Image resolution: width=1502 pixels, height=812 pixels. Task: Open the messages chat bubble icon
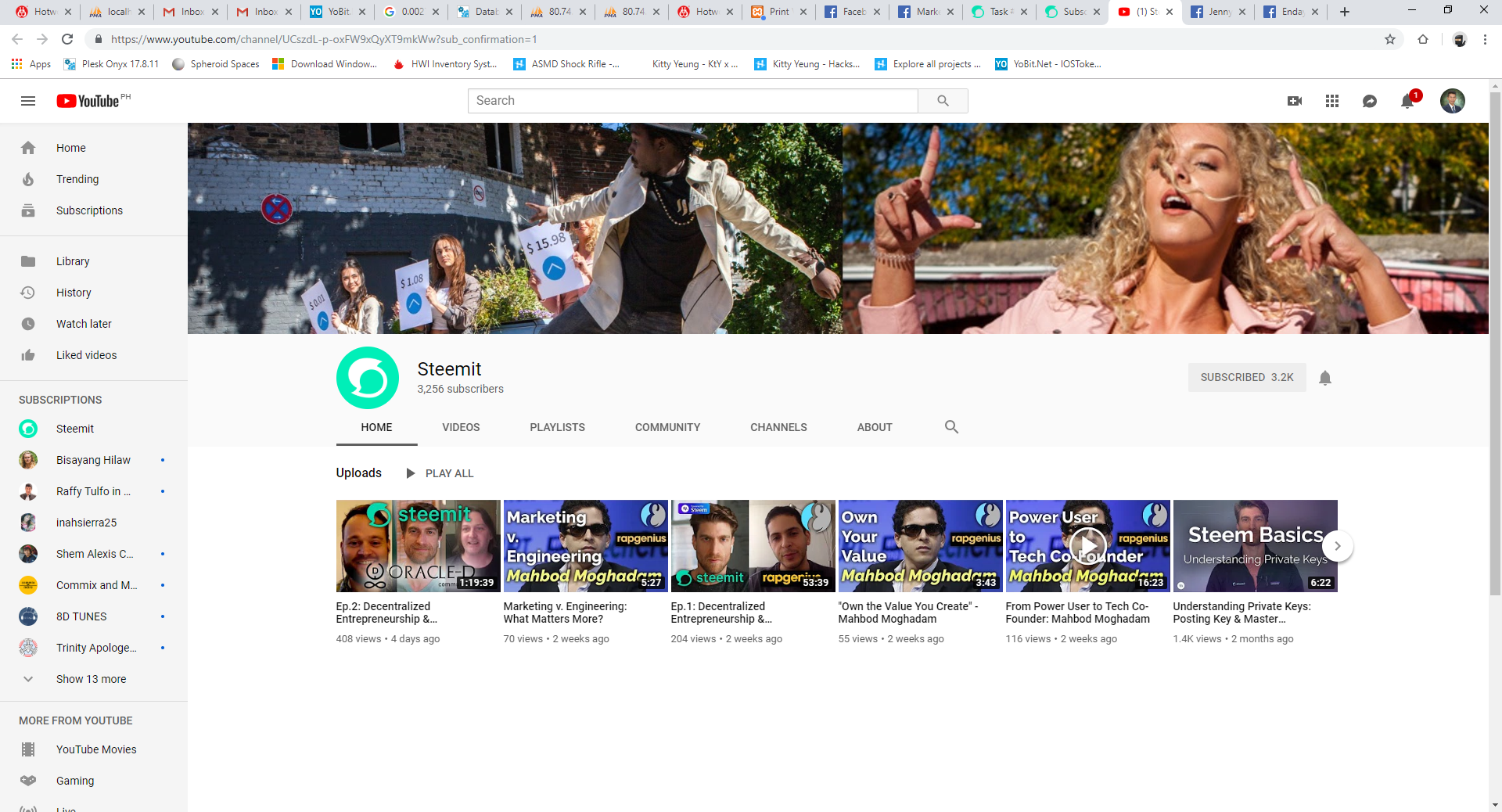(x=1370, y=101)
